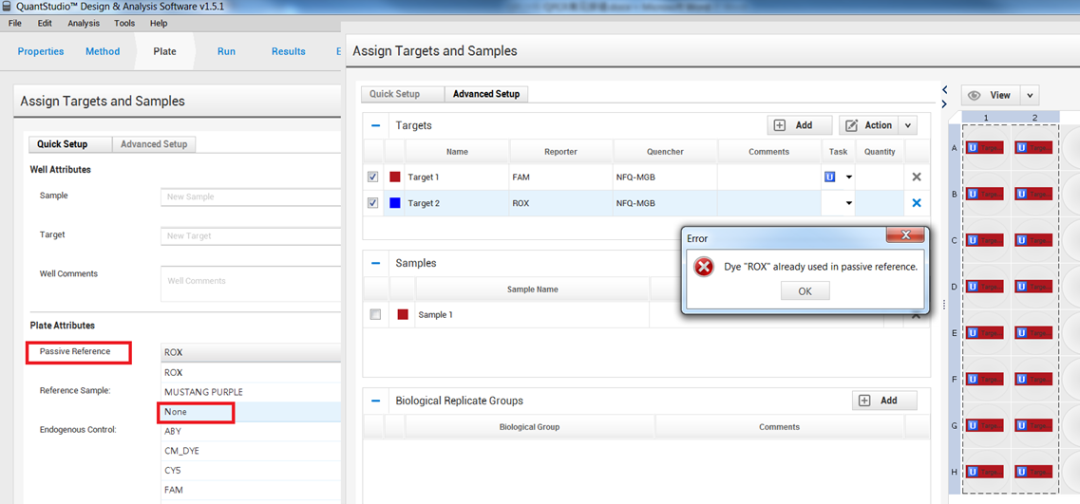Open Task dropdown for Target 2

pyautogui.click(x=849, y=203)
